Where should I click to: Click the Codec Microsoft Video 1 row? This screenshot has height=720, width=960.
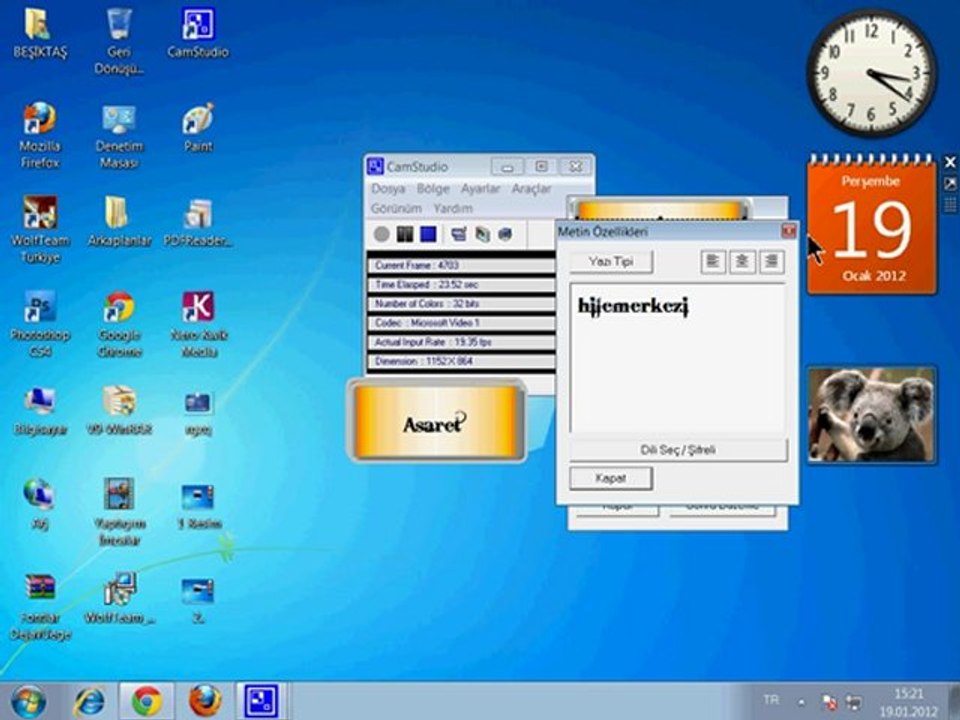pyautogui.click(x=460, y=323)
